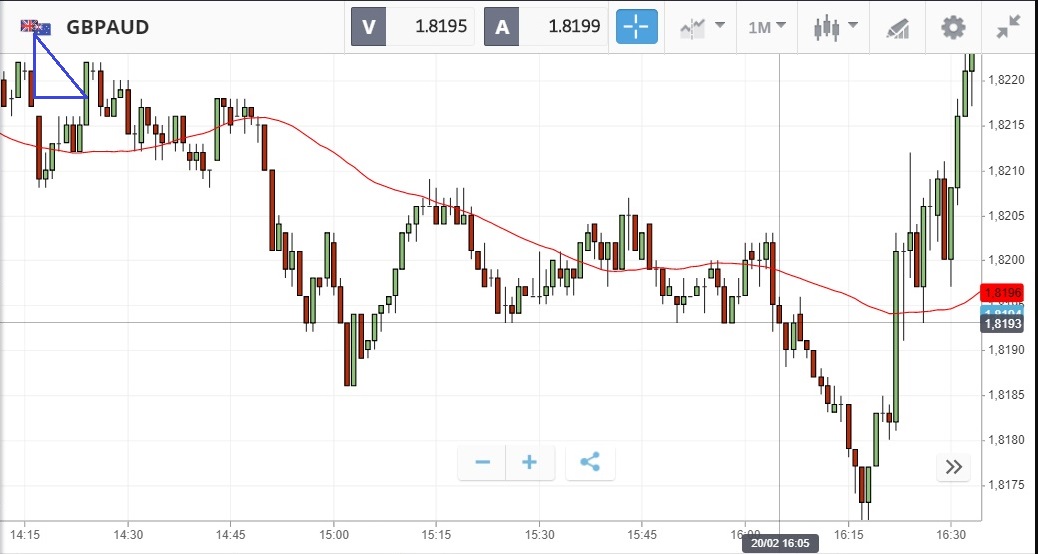Screen dimensions: 1038x554
Task: Click the GBPAUD symbol name
Action: 108,27
